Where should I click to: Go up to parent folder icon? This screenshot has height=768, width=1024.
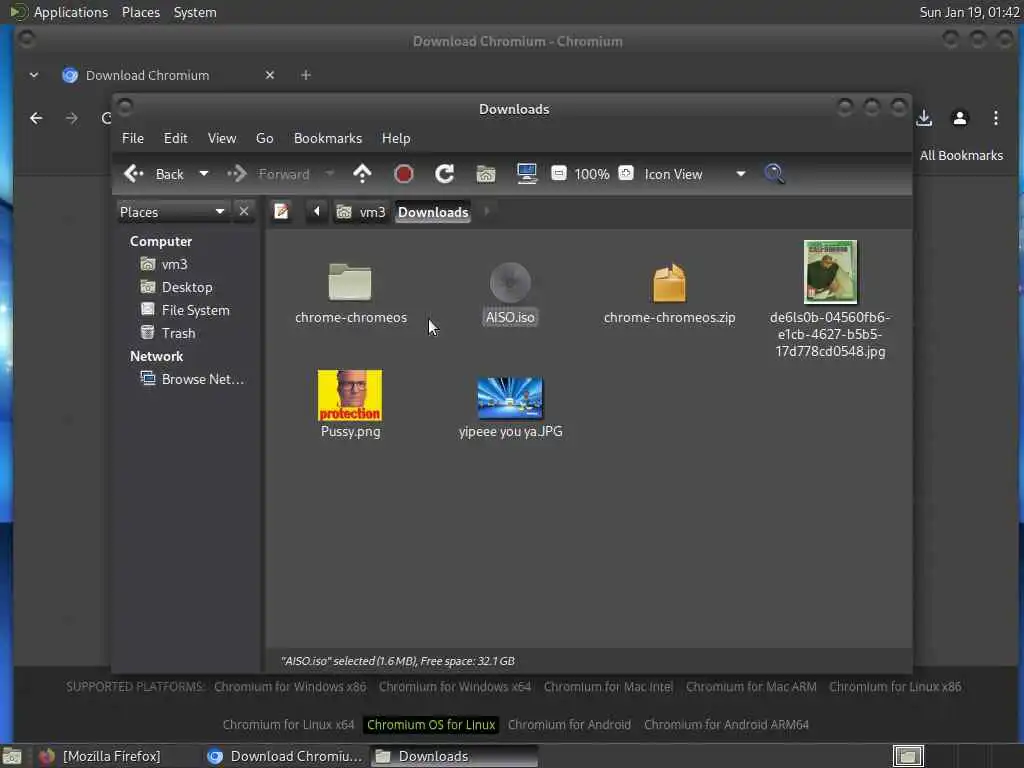362,174
